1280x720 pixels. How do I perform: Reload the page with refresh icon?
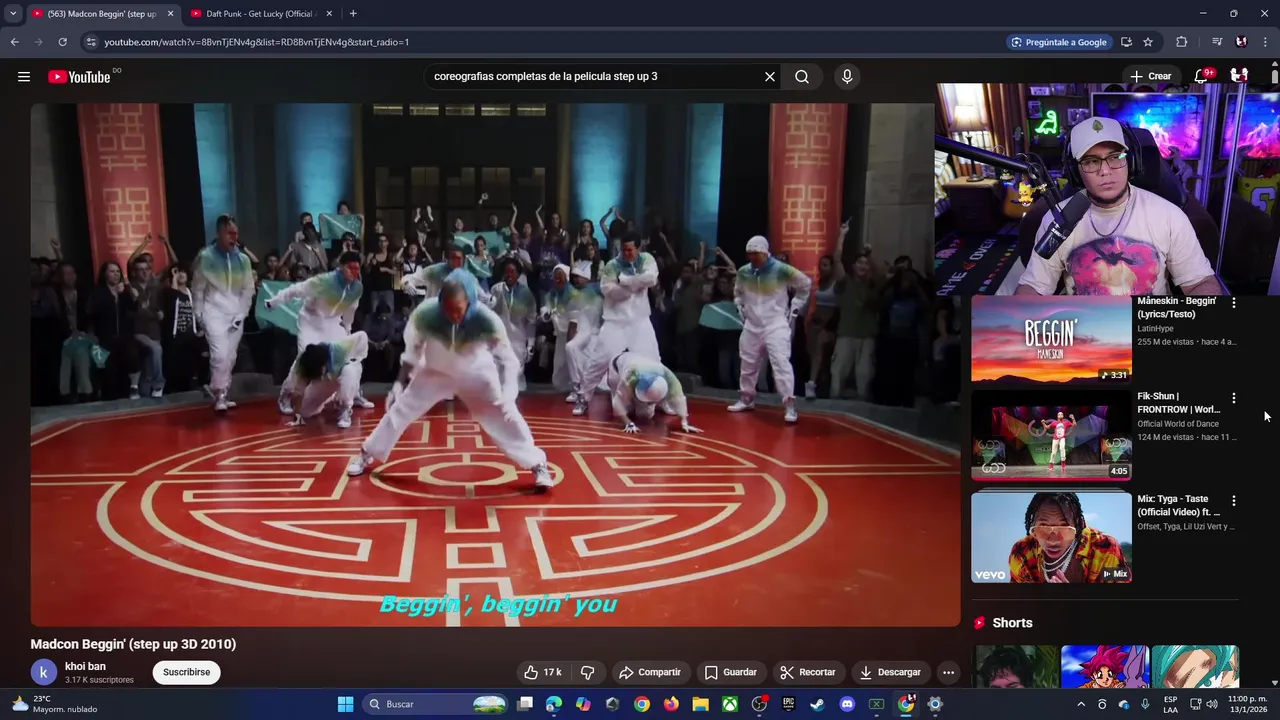[62, 42]
